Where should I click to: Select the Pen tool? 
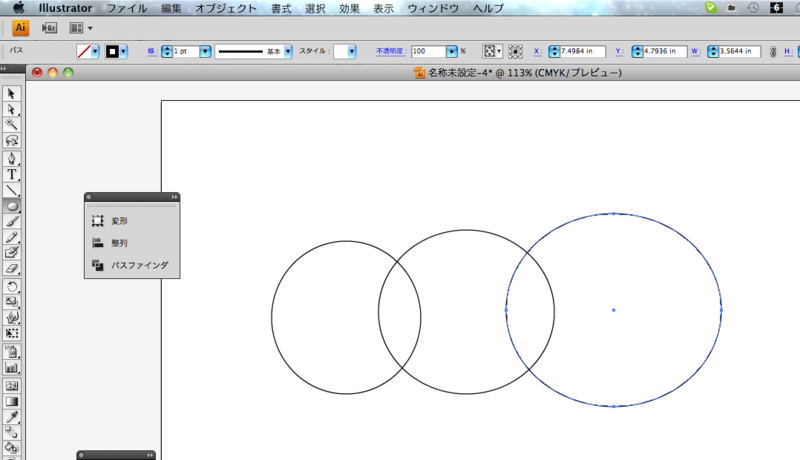coord(12,159)
